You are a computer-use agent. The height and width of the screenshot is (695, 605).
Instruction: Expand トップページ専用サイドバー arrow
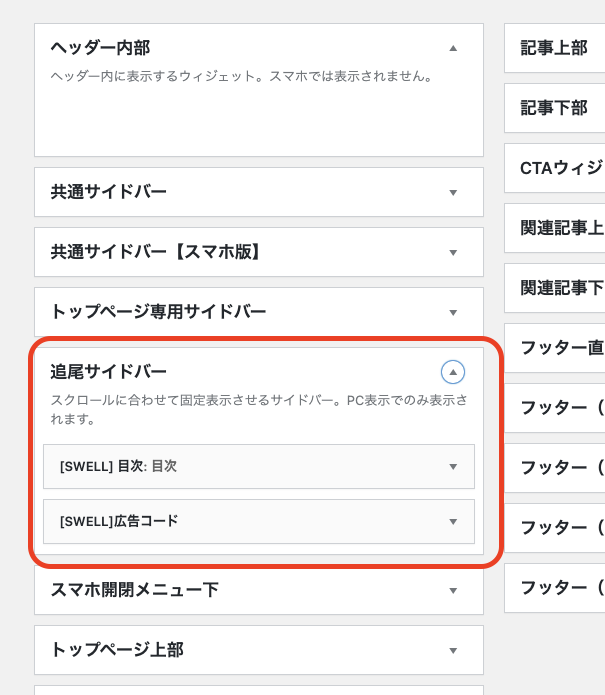(x=453, y=312)
